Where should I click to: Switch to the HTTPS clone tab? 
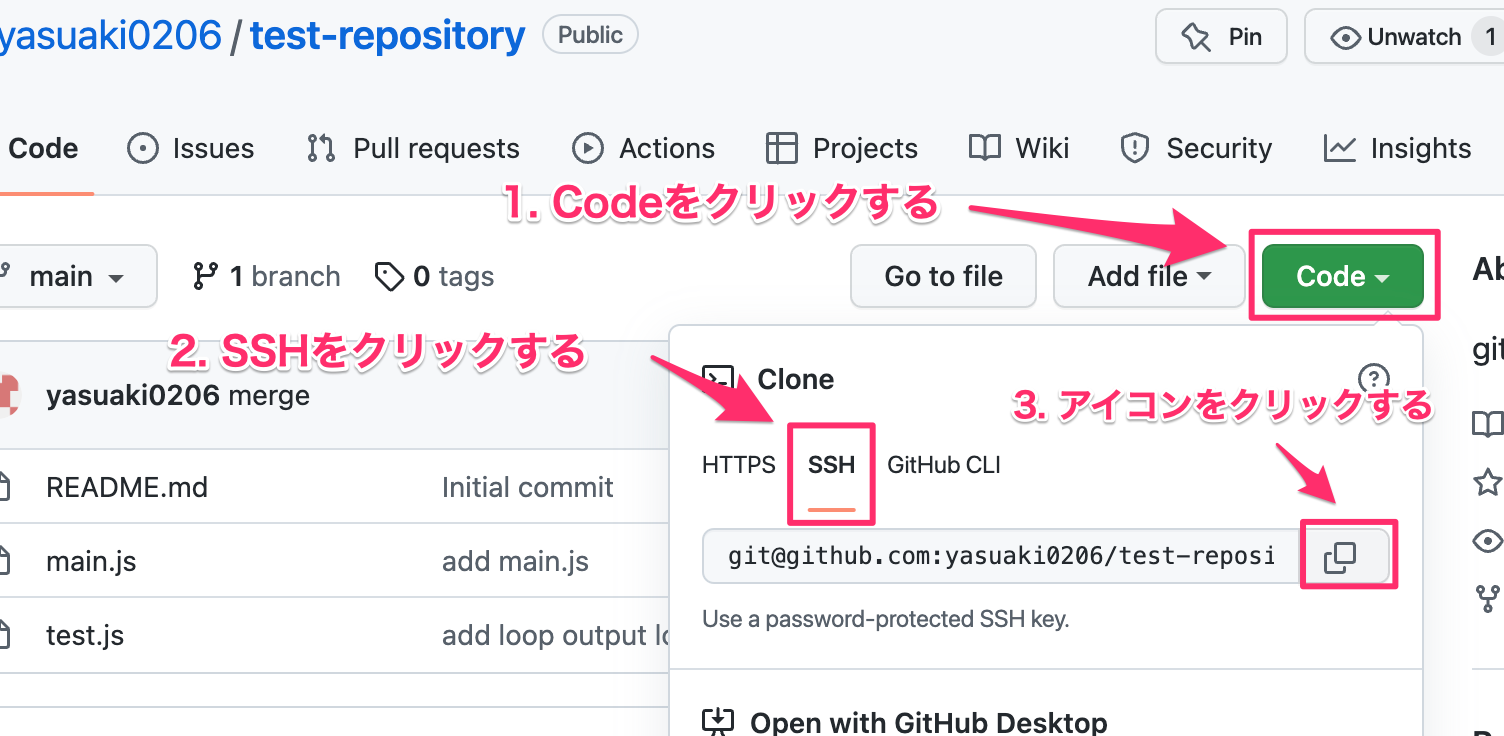(x=739, y=464)
